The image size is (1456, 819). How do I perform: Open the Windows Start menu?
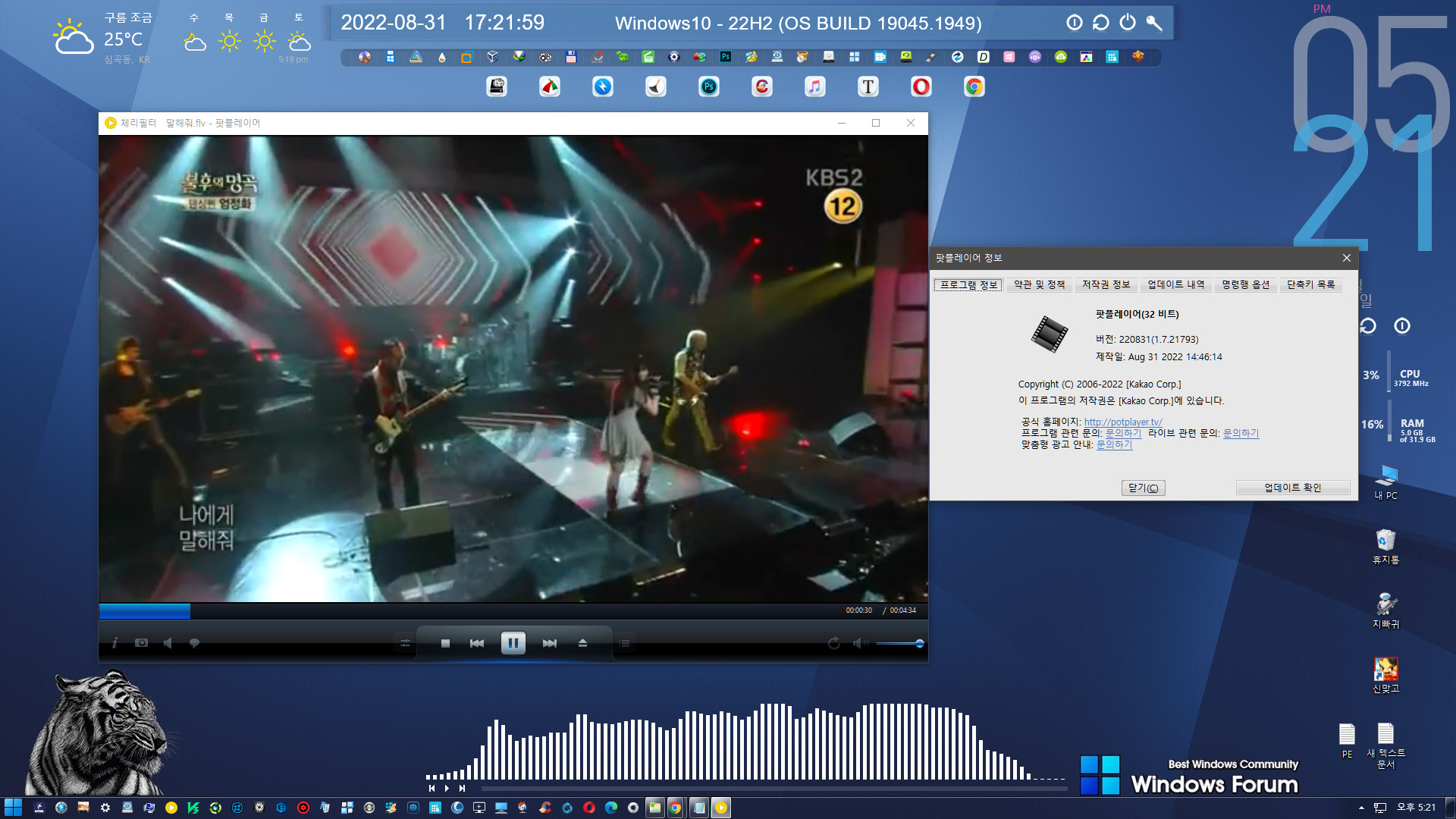click(13, 808)
